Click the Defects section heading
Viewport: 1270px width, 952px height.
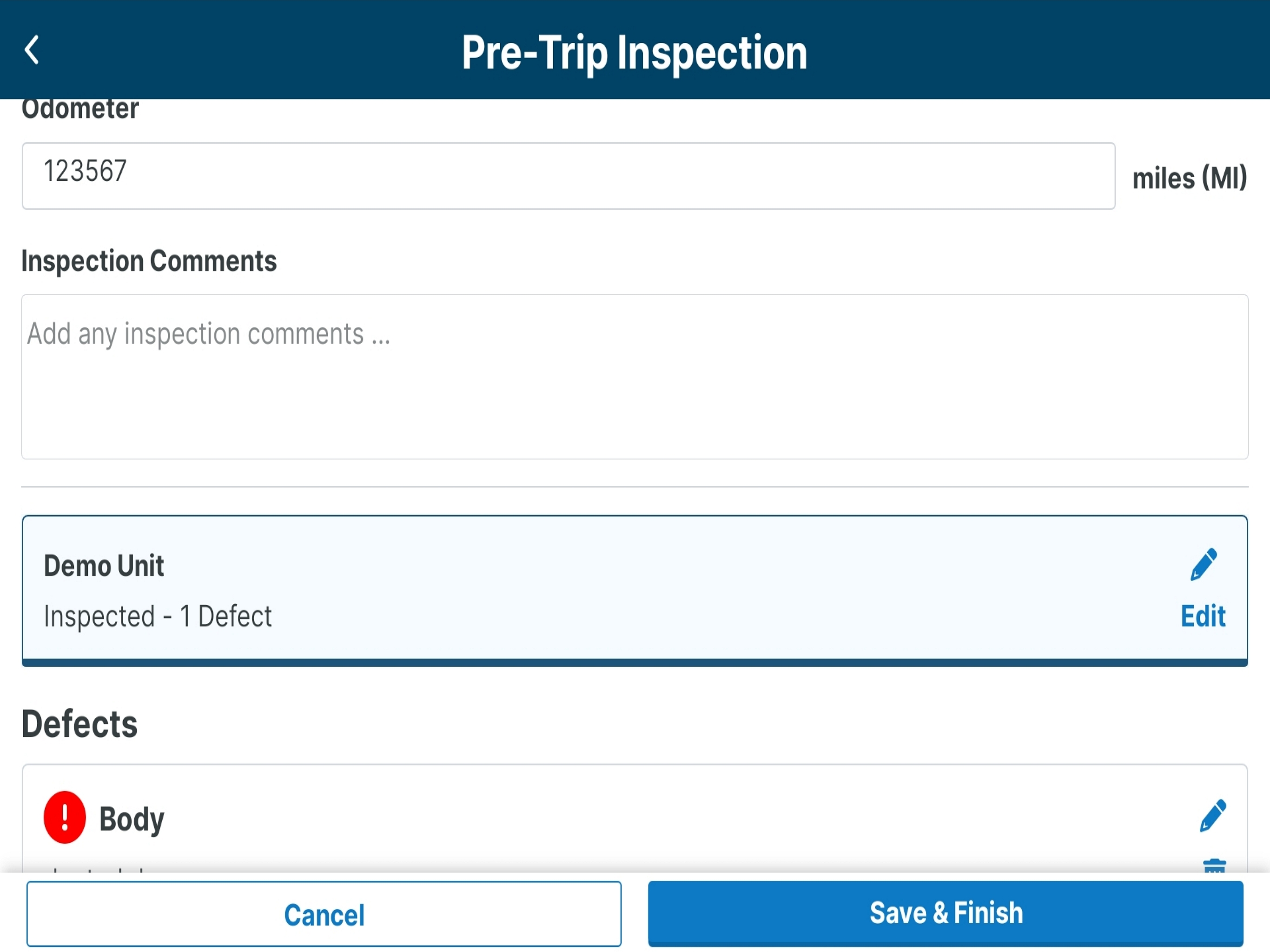[x=79, y=724]
